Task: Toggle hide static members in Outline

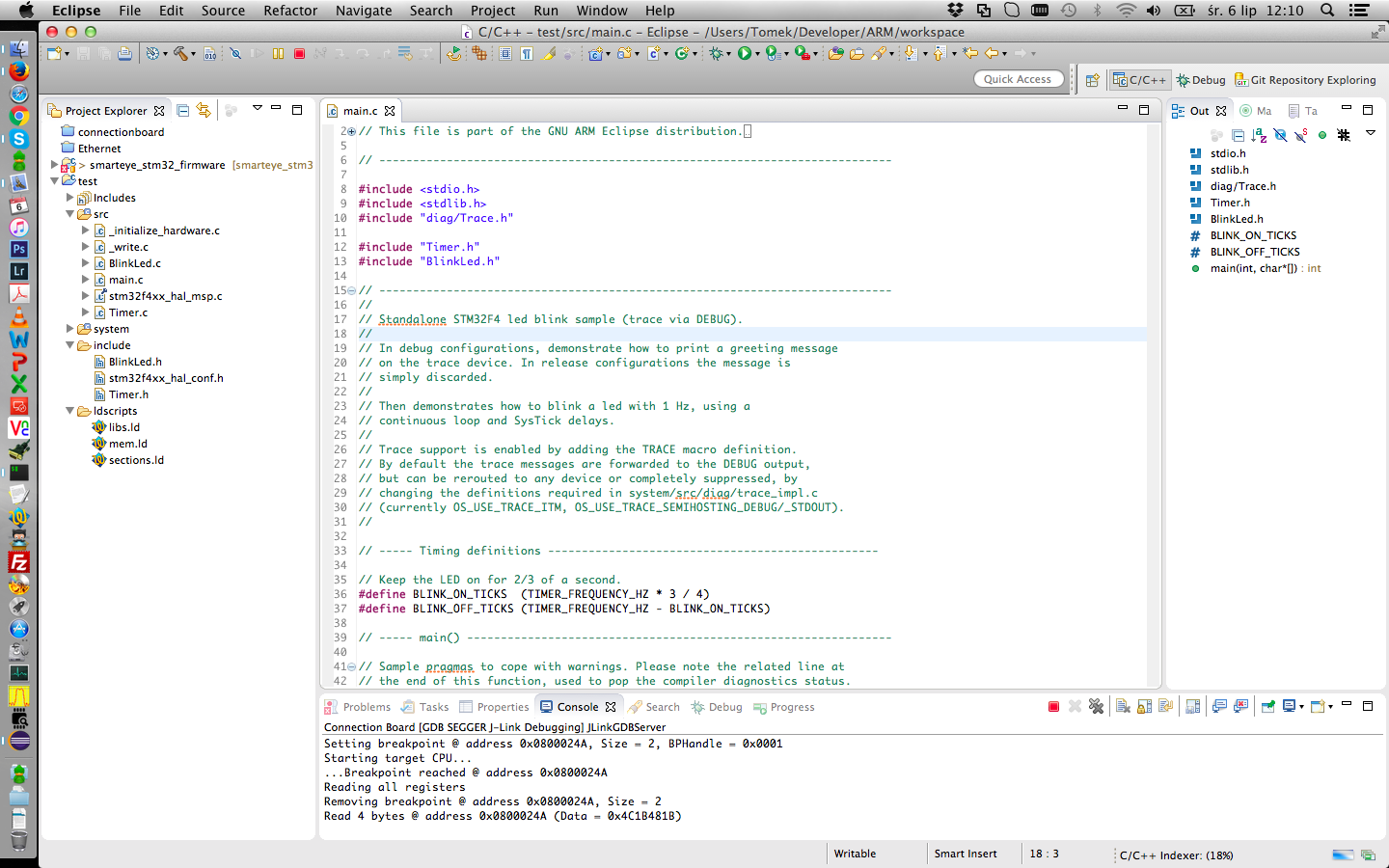Action: (x=1301, y=136)
